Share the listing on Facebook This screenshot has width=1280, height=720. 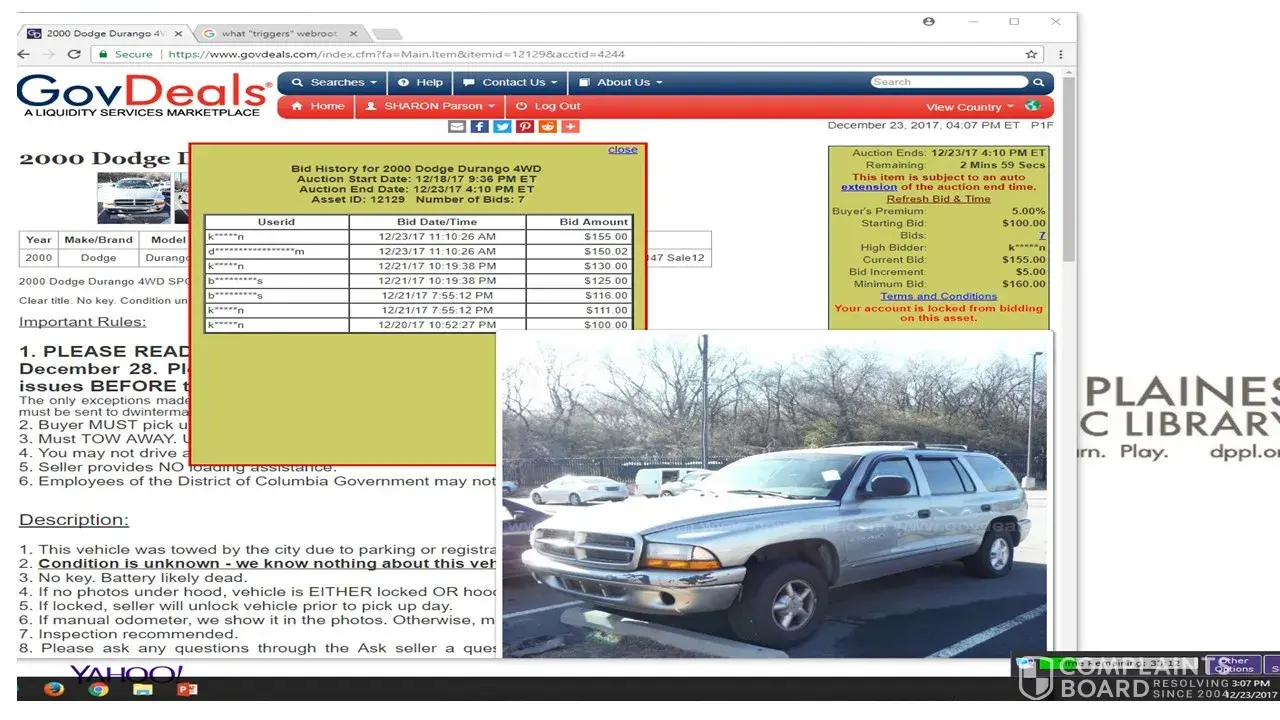(x=480, y=126)
